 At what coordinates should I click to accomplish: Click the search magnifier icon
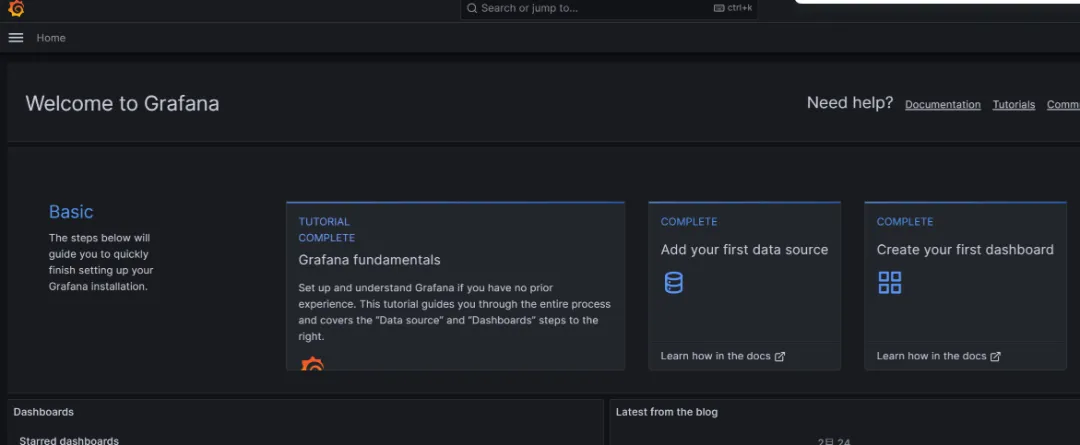click(x=472, y=8)
